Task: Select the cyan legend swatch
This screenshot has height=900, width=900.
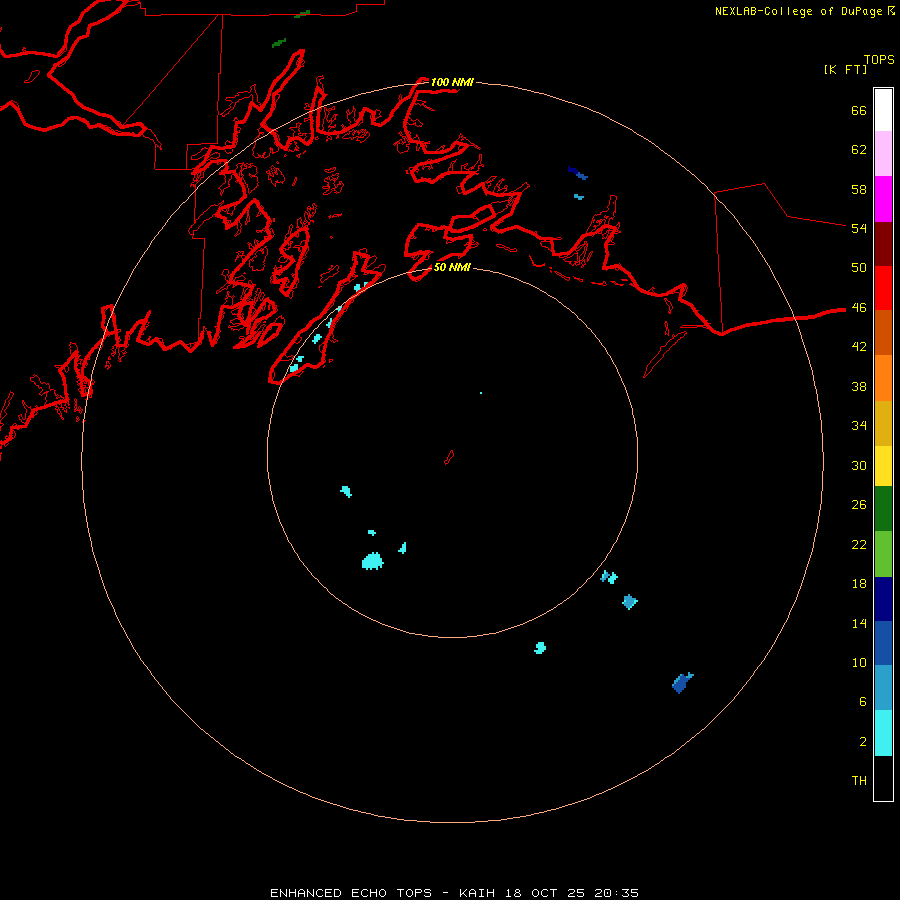Action: click(883, 733)
